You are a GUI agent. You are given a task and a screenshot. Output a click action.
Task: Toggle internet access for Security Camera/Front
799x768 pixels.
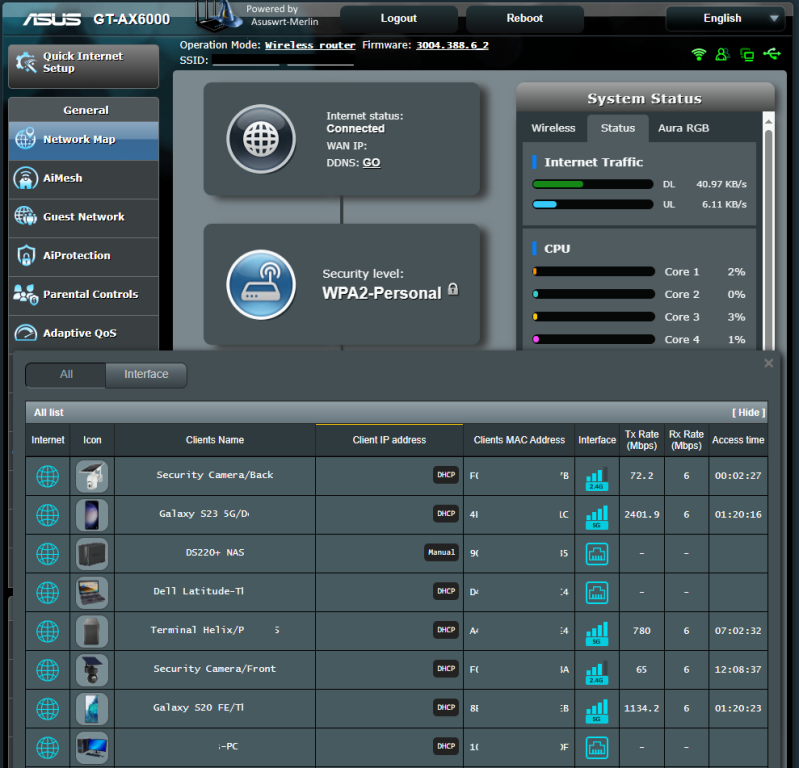point(47,670)
